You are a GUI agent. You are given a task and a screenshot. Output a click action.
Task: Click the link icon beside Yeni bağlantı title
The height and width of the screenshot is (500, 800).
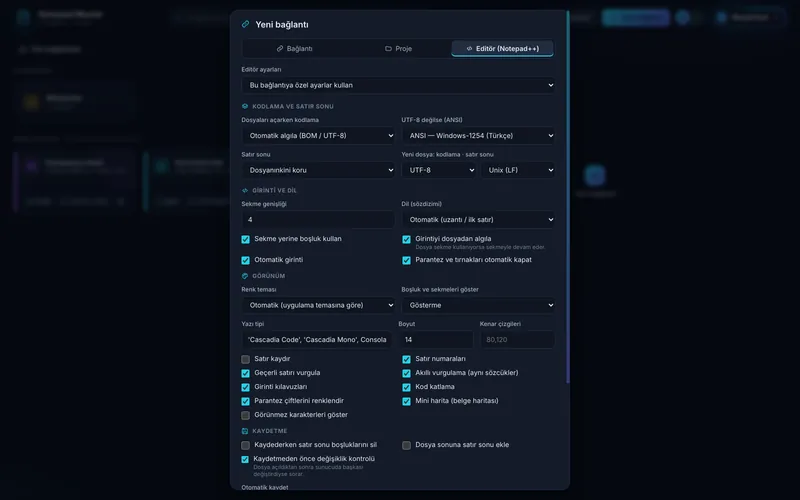tap(245, 24)
